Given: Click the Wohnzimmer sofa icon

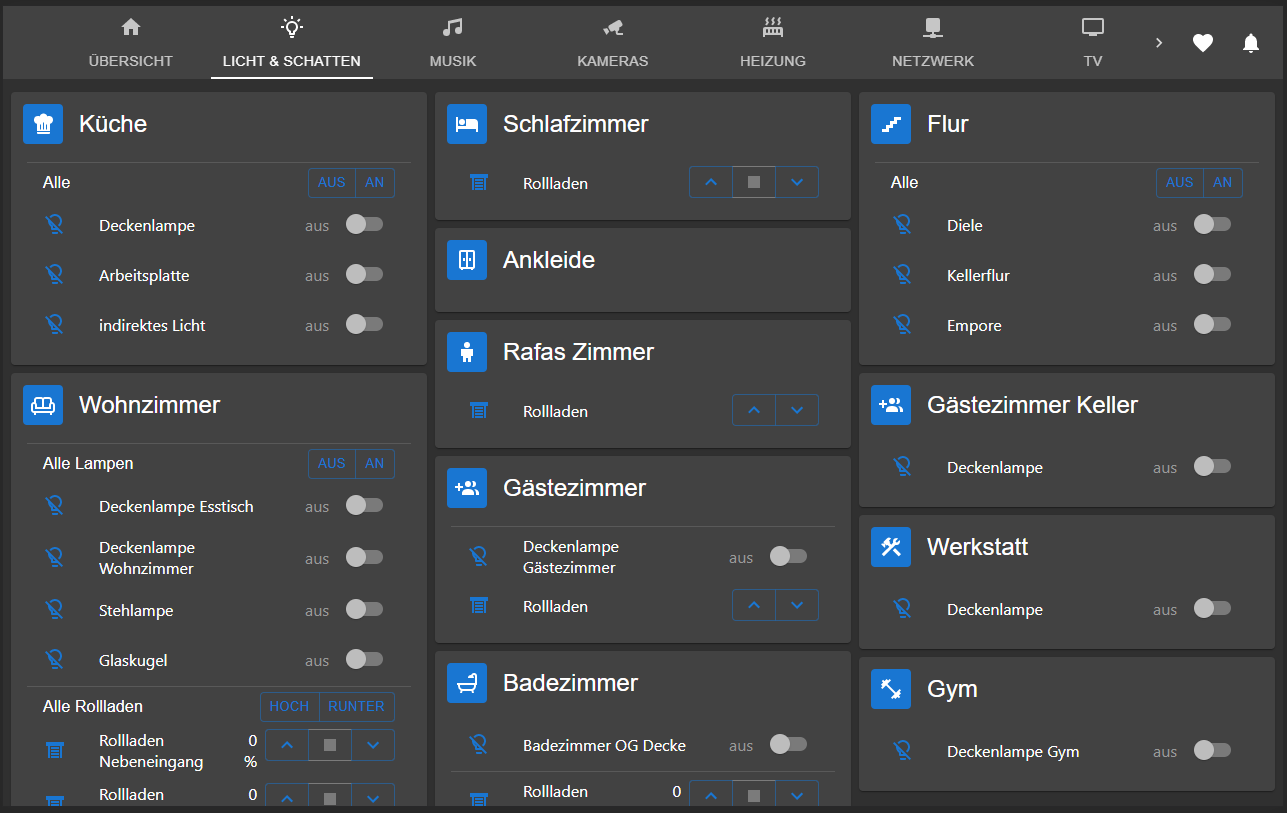Looking at the screenshot, I should point(43,405).
